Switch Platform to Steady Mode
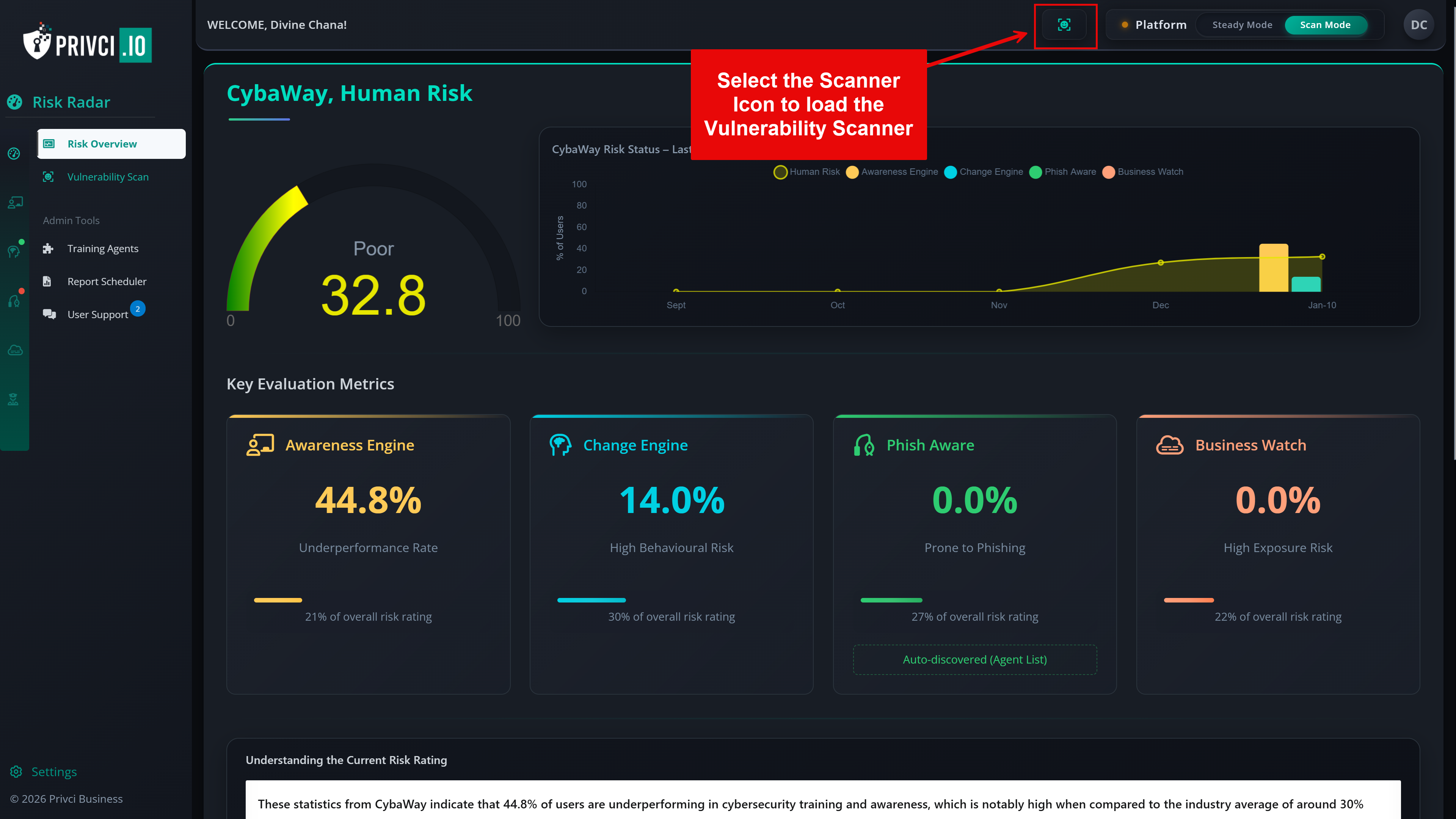This screenshot has height=819, width=1456. pos(1241,25)
